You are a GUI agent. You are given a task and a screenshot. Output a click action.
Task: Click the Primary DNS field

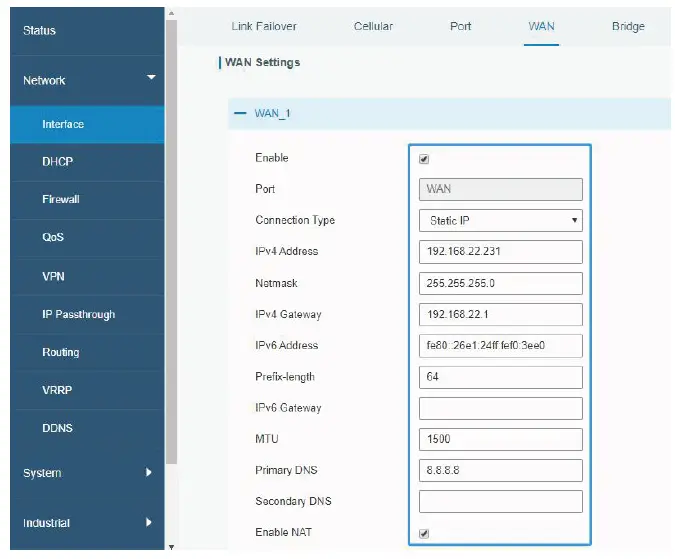pyautogui.click(x=500, y=470)
